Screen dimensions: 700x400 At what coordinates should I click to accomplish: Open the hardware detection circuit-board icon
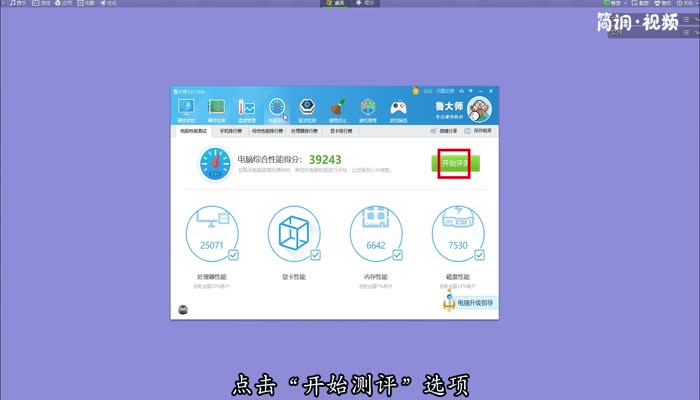216,108
